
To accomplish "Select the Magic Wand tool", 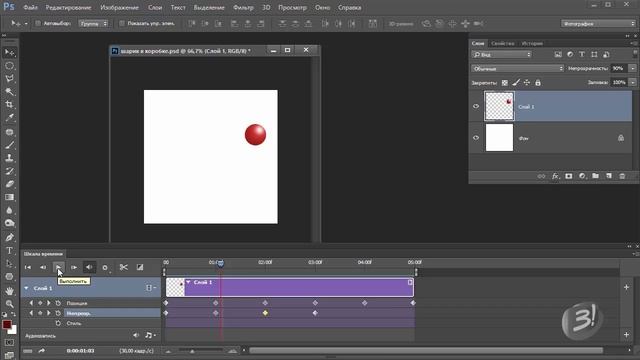I will 9,92.
